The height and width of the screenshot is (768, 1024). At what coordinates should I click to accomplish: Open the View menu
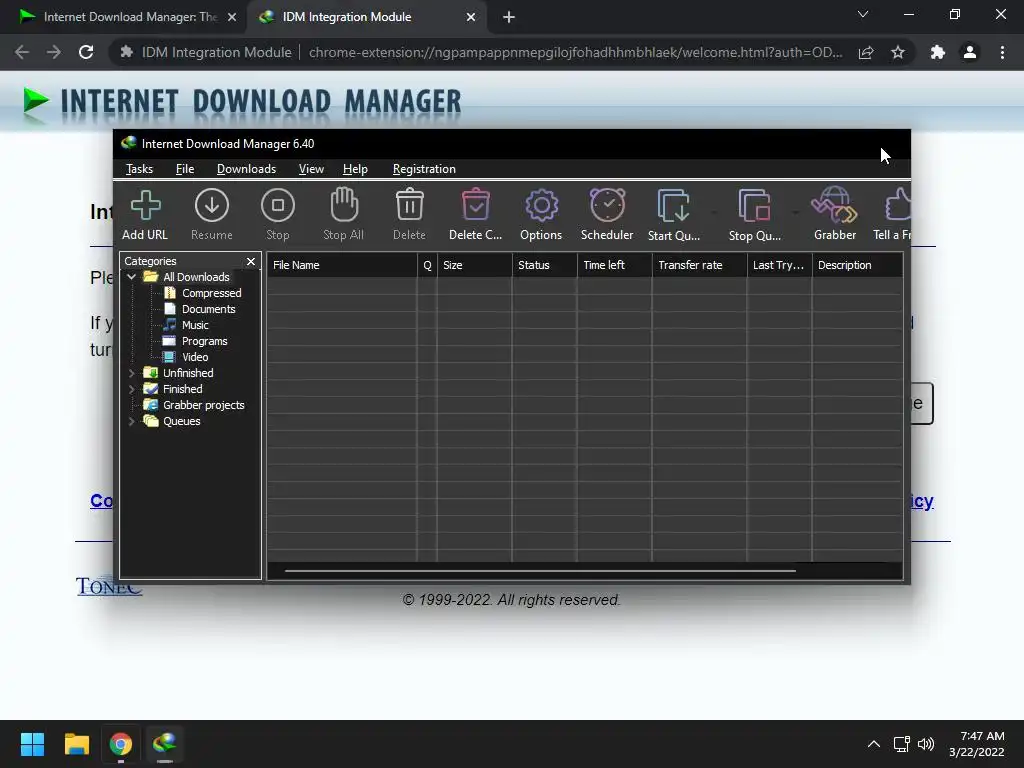tap(311, 169)
